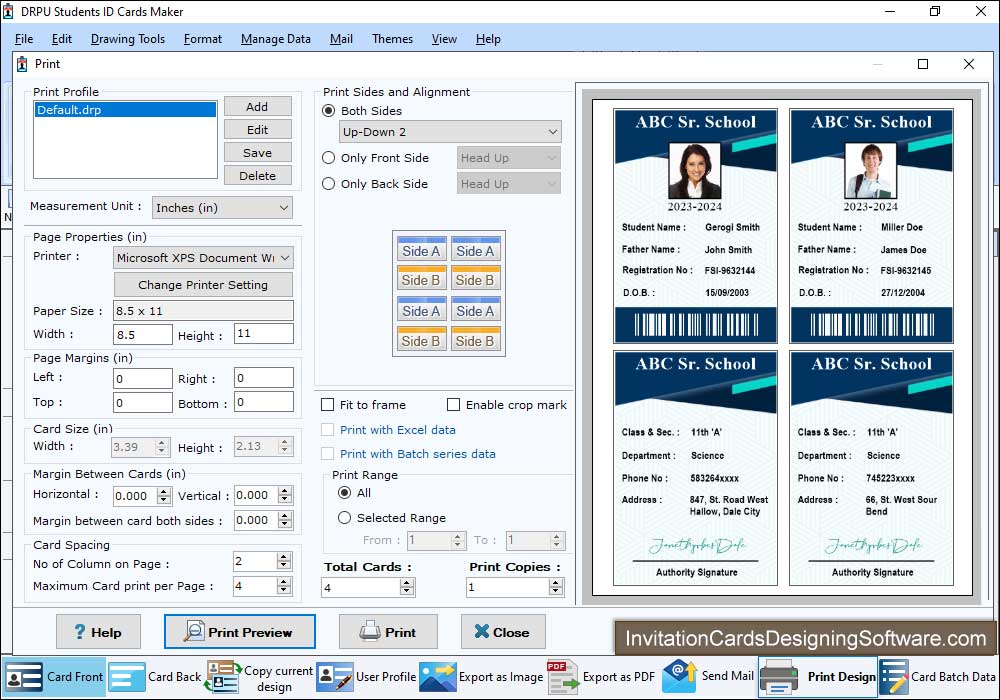
Task: Open the Themes menu
Action: pyautogui.click(x=392, y=39)
